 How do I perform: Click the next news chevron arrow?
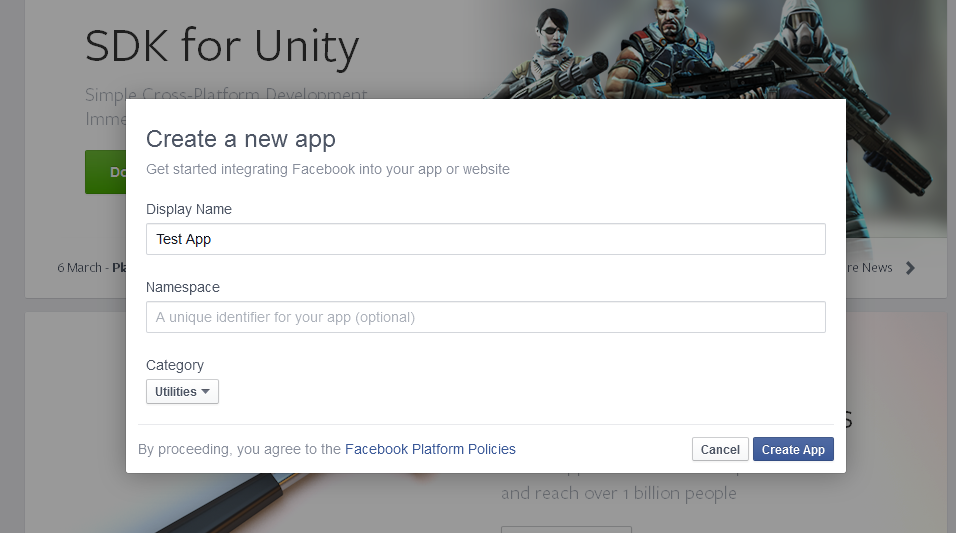(x=910, y=268)
